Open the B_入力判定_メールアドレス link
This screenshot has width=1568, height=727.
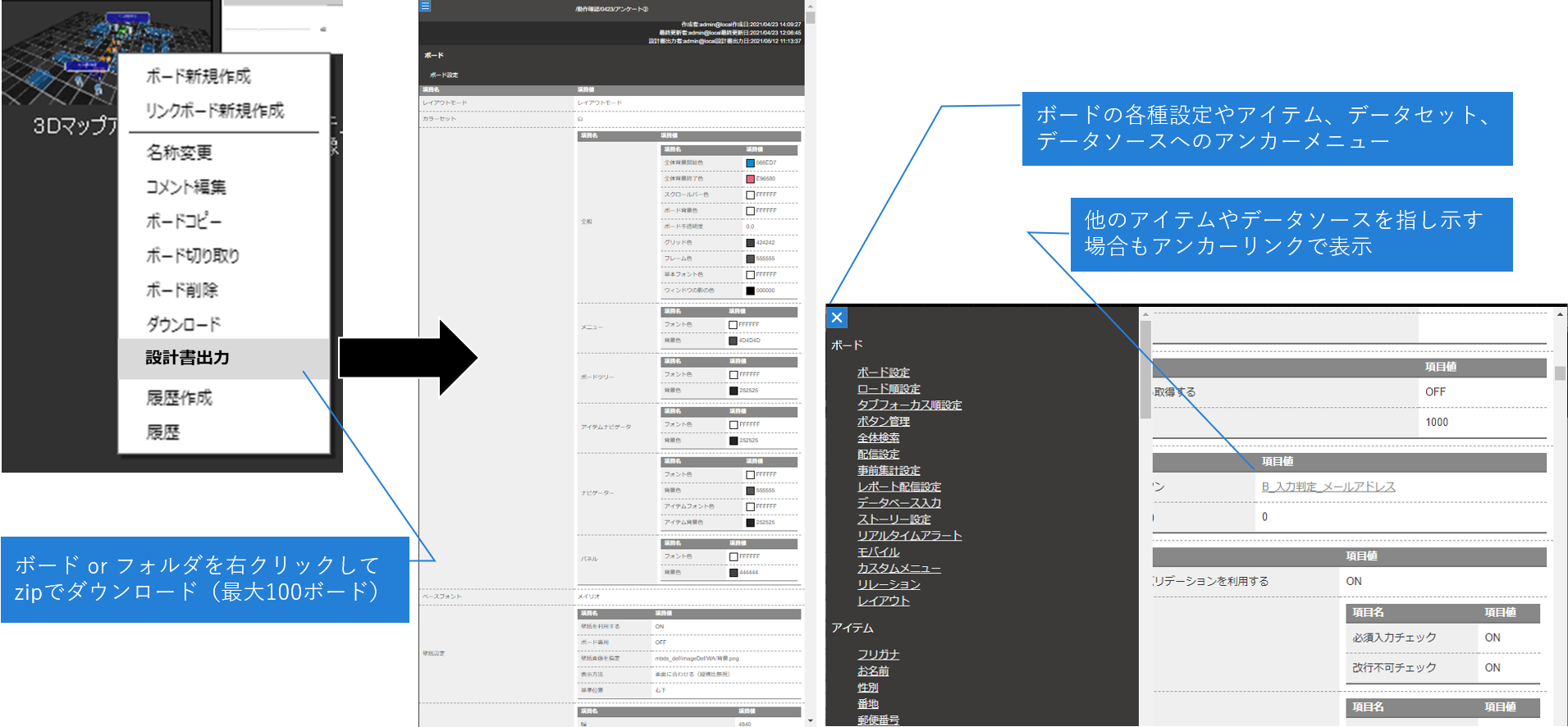pyautogui.click(x=1328, y=487)
